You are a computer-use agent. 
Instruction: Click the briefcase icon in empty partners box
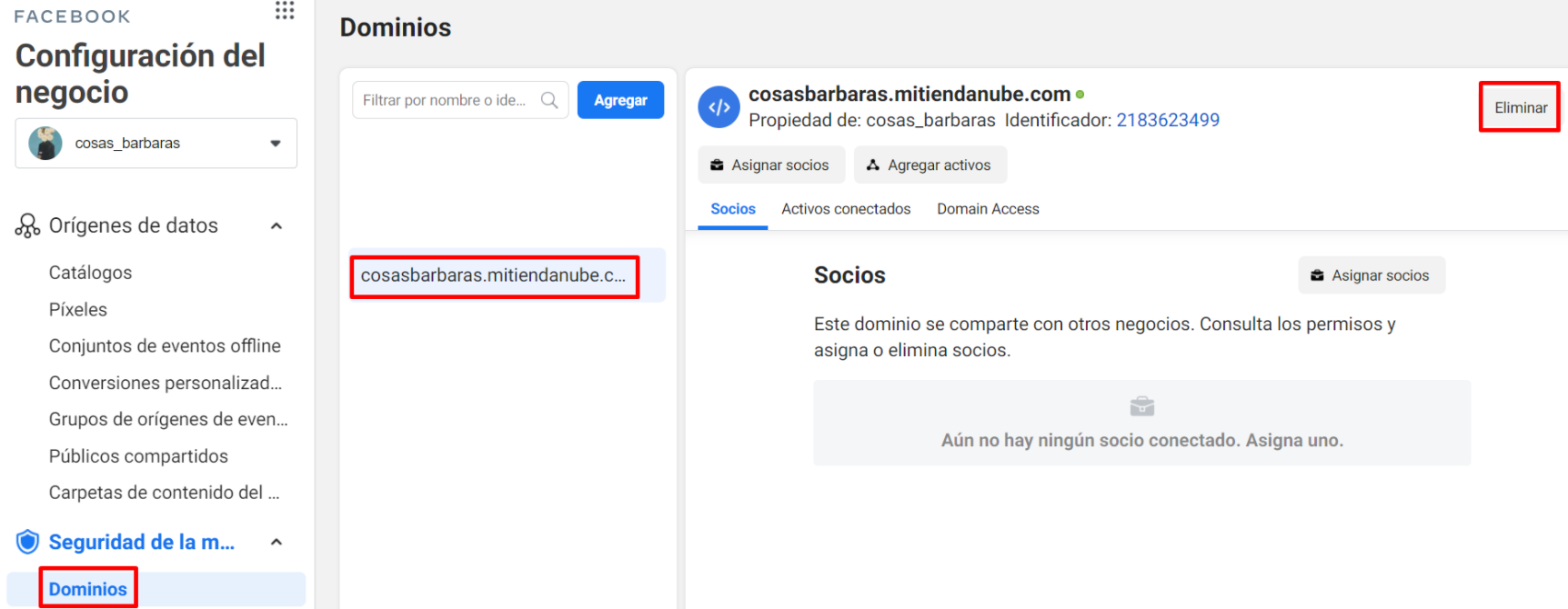point(1142,406)
